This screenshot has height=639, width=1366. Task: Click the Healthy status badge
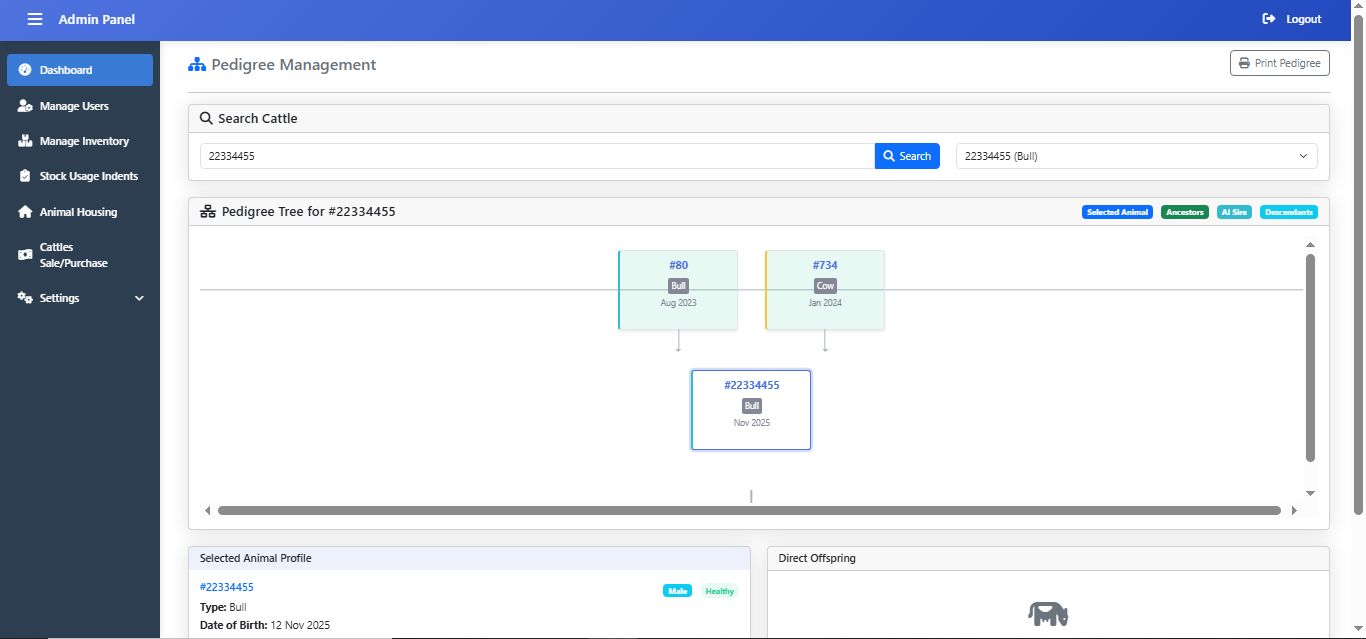[720, 591]
